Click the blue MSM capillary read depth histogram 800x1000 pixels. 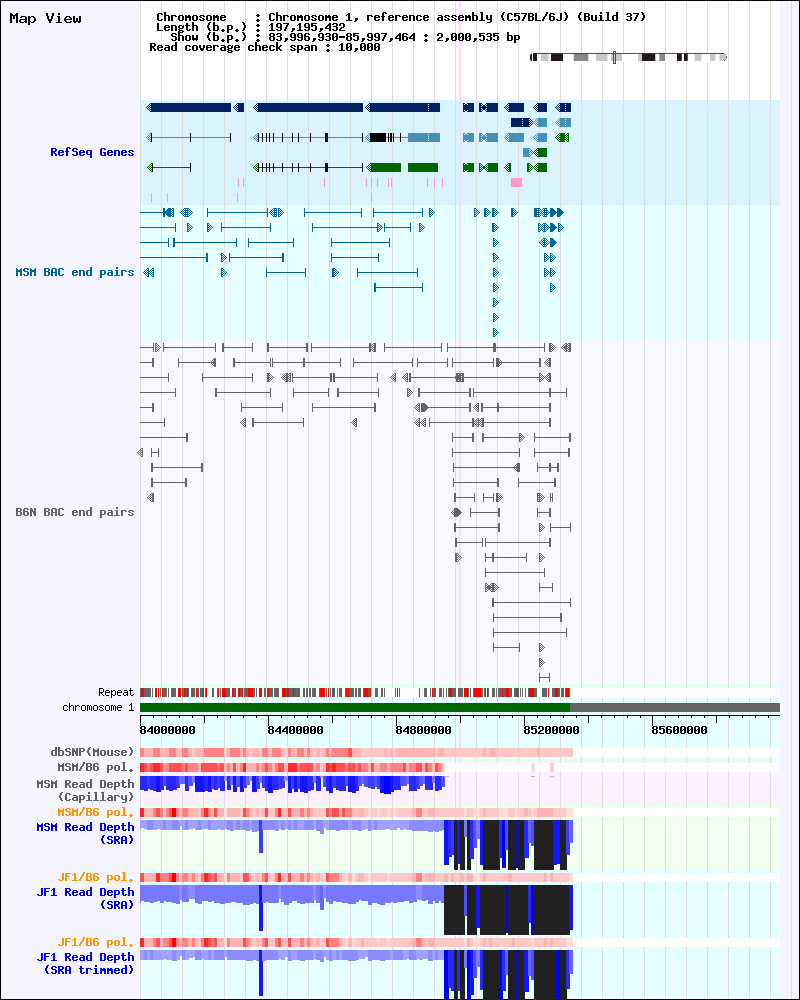(x=292, y=784)
